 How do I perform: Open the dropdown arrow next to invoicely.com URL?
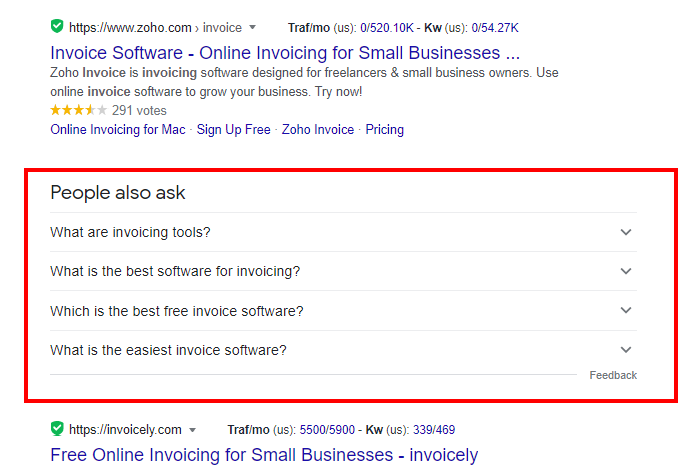click(192, 430)
